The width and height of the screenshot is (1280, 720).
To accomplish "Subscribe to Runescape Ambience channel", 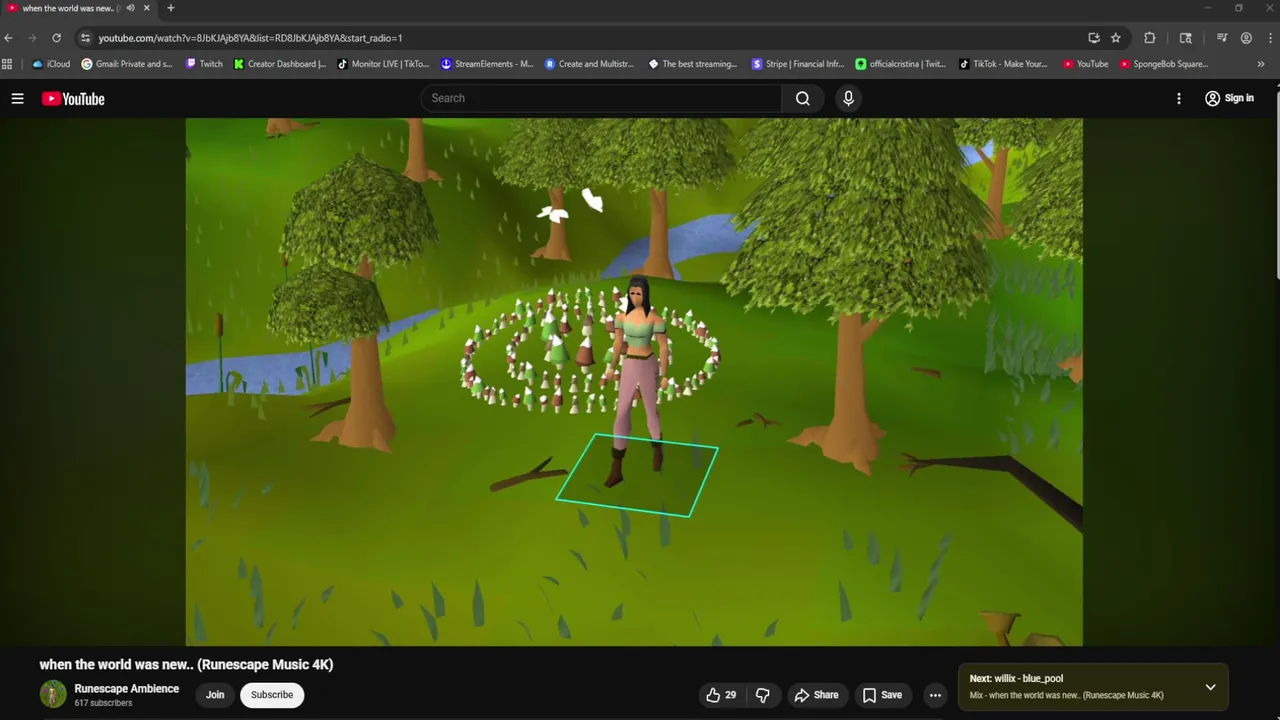I will (272, 695).
